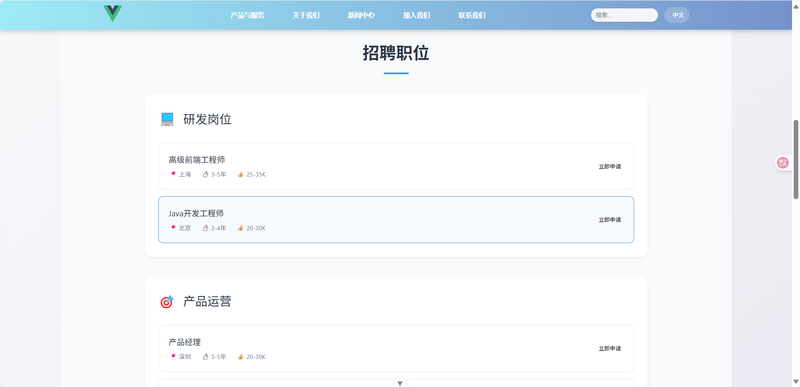Focus the 搜索 search input field
800x387 pixels.
click(x=624, y=15)
